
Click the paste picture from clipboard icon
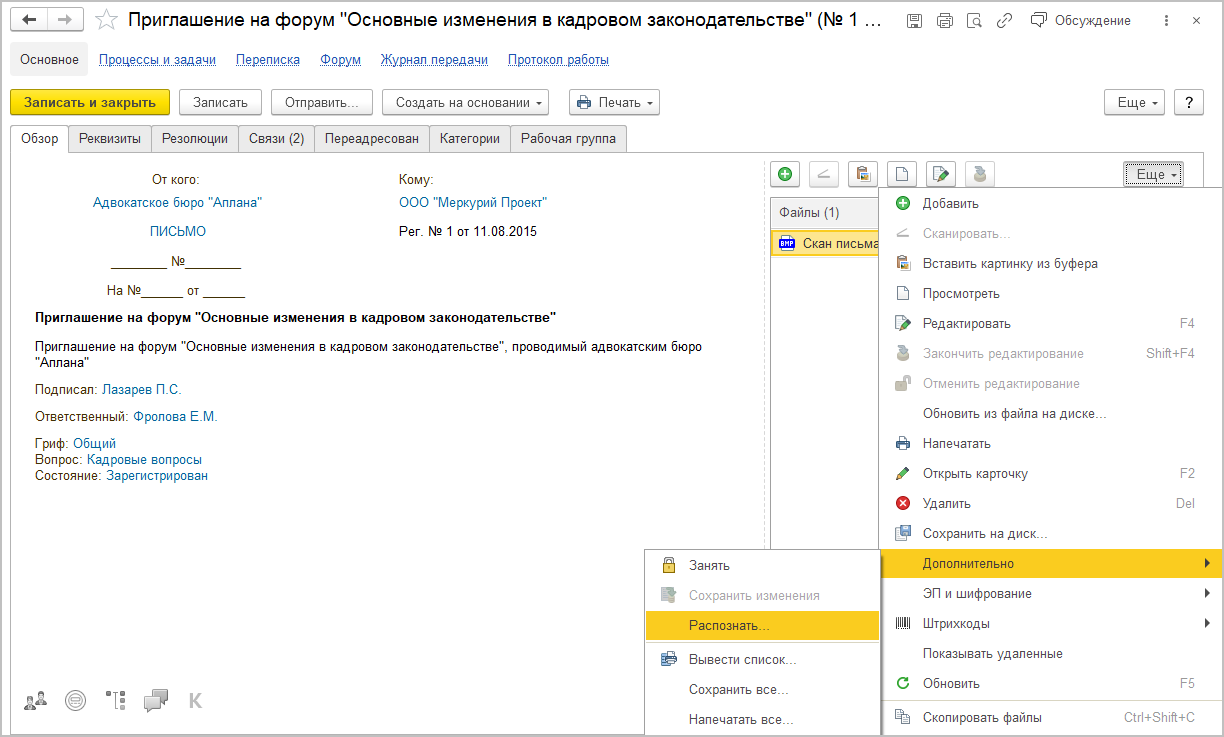(x=862, y=174)
